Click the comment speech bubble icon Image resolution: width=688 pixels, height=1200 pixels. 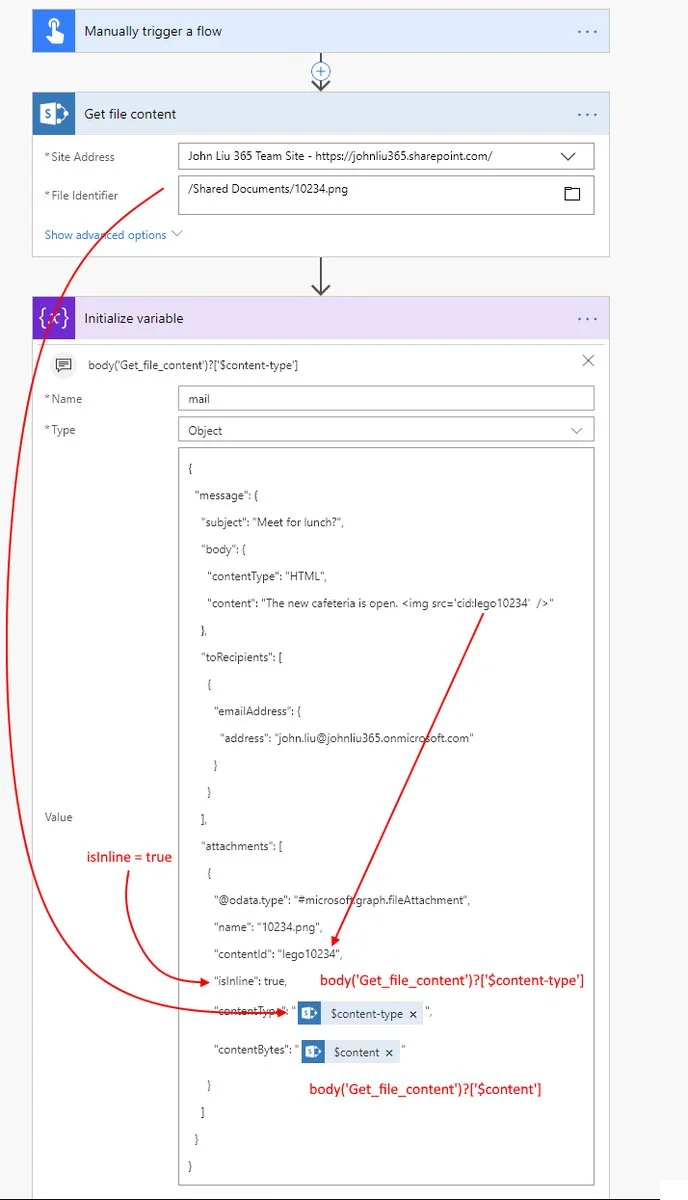pos(63,364)
